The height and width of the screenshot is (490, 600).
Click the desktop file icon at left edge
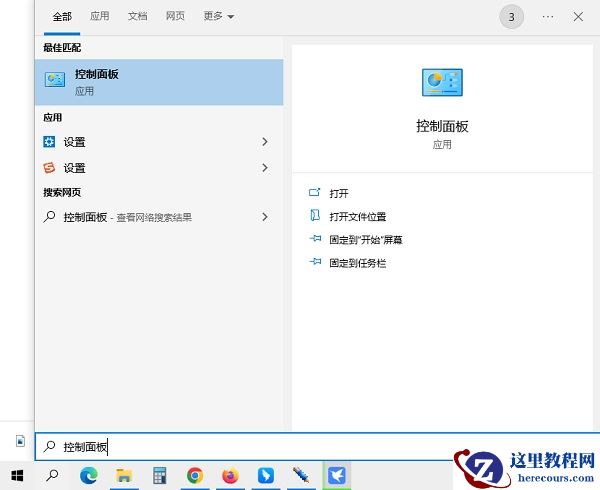click(20, 441)
